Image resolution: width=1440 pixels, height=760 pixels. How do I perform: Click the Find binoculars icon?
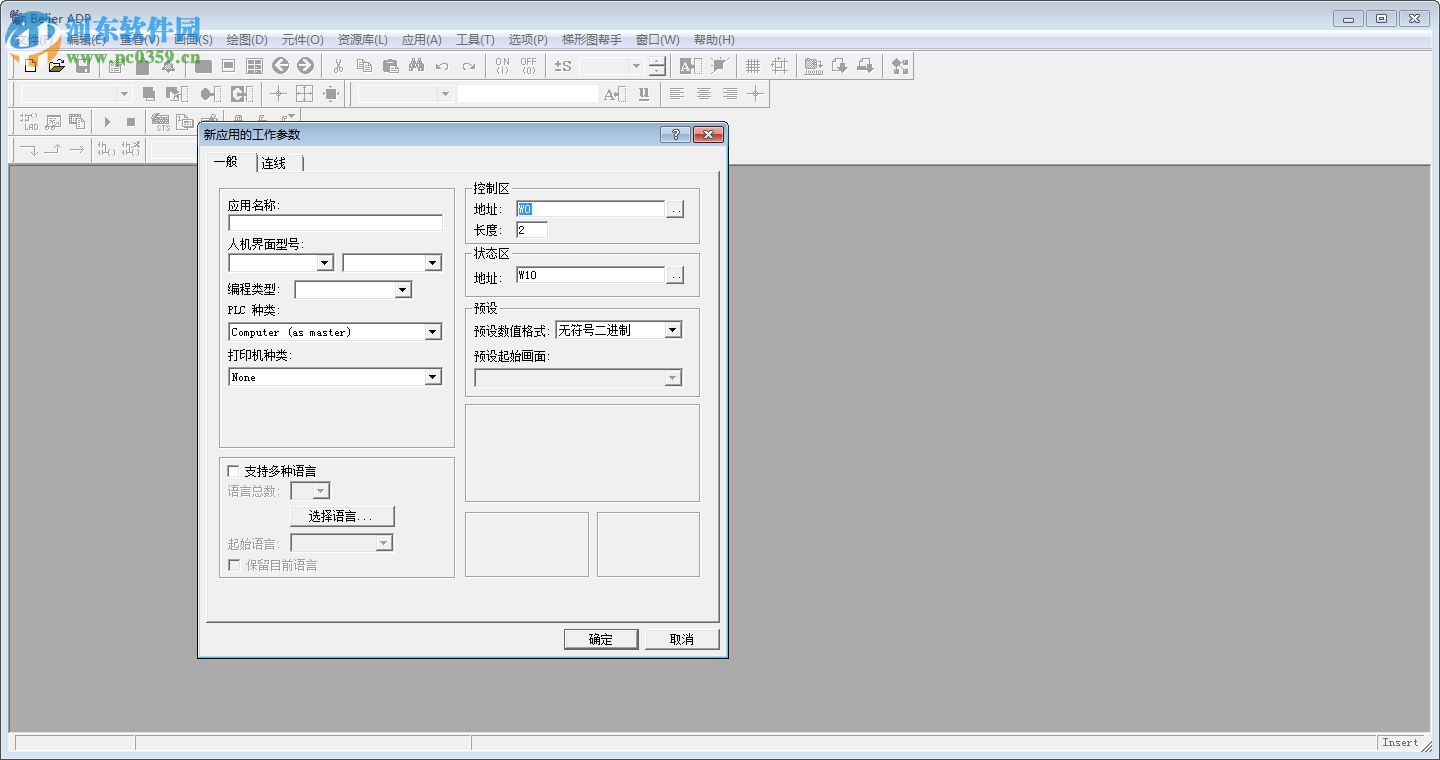click(416, 66)
